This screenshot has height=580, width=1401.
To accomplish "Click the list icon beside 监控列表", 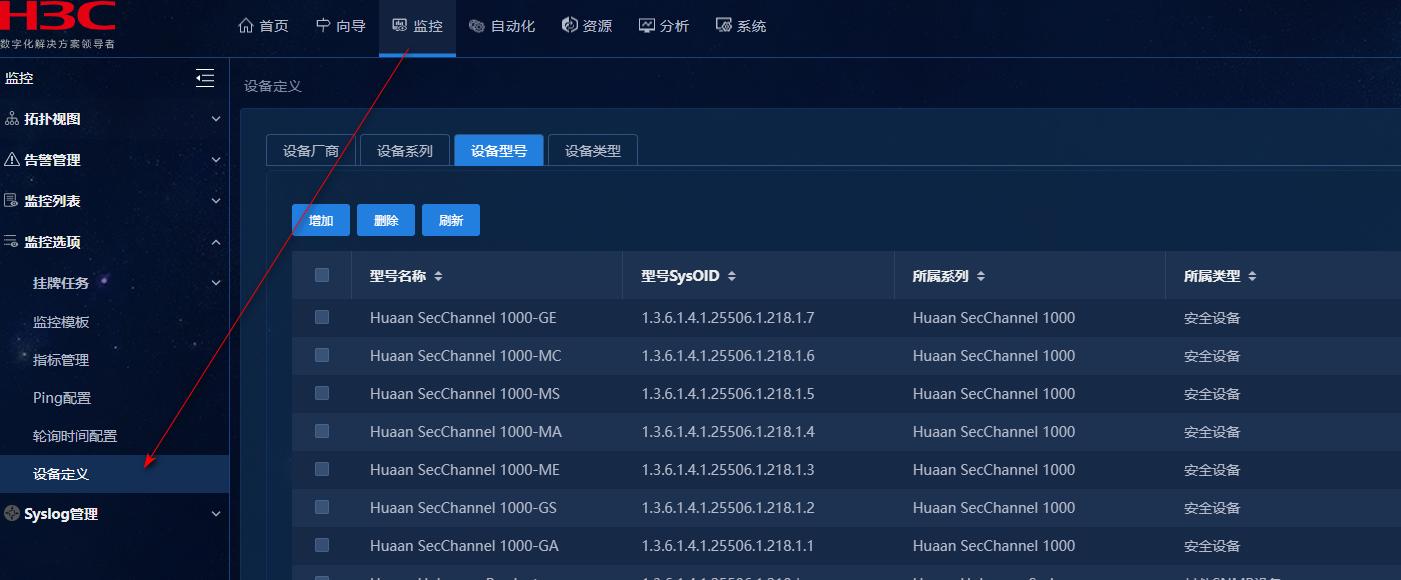I will coord(12,201).
